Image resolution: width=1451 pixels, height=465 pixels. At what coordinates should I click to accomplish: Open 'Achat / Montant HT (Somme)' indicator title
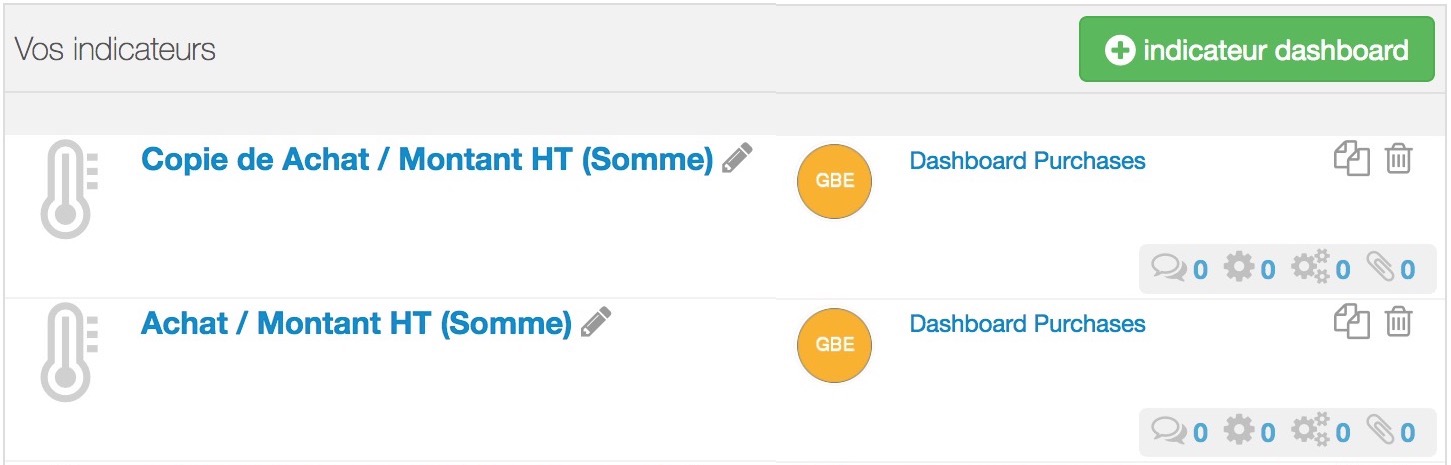click(356, 323)
